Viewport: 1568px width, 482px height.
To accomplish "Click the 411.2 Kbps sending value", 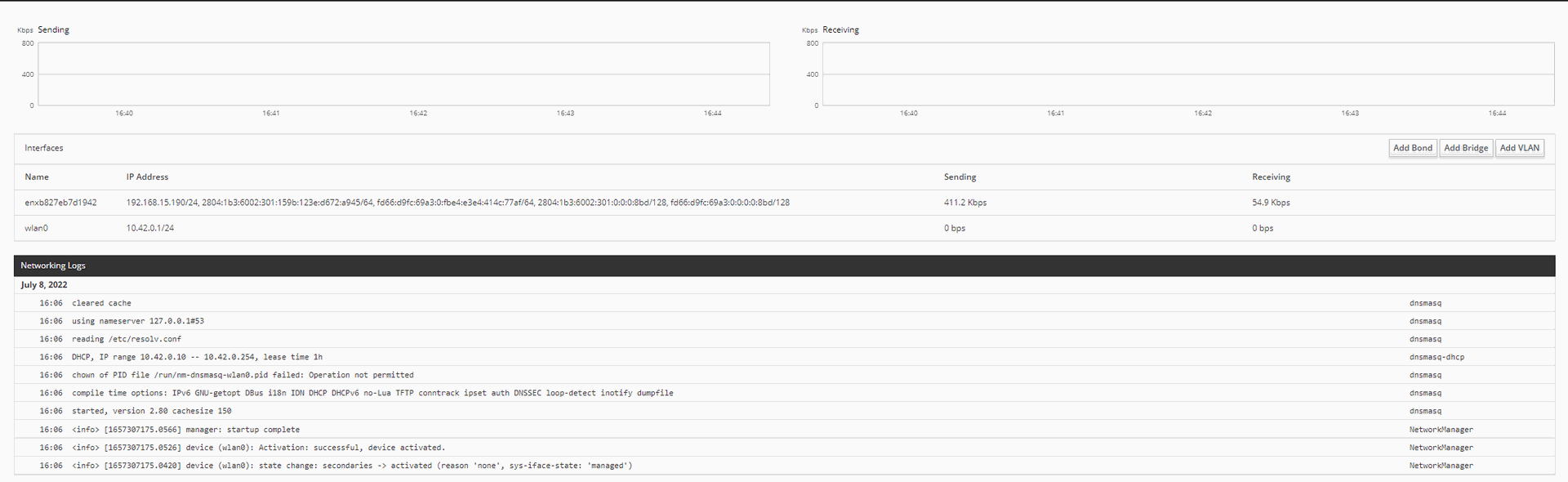I will (x=964, y=203).
